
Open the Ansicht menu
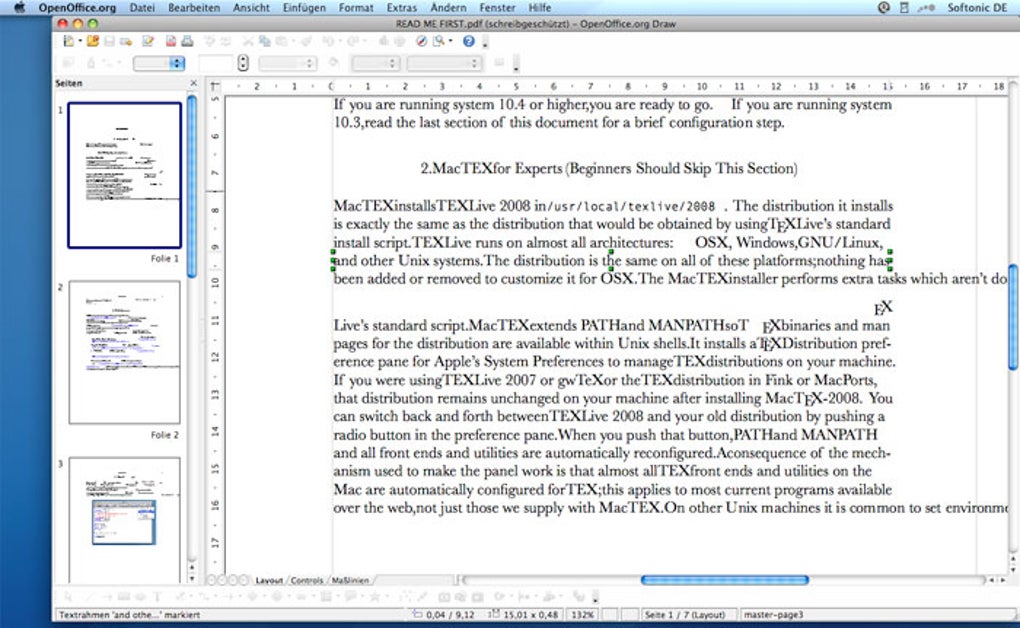tap(251, 8)
